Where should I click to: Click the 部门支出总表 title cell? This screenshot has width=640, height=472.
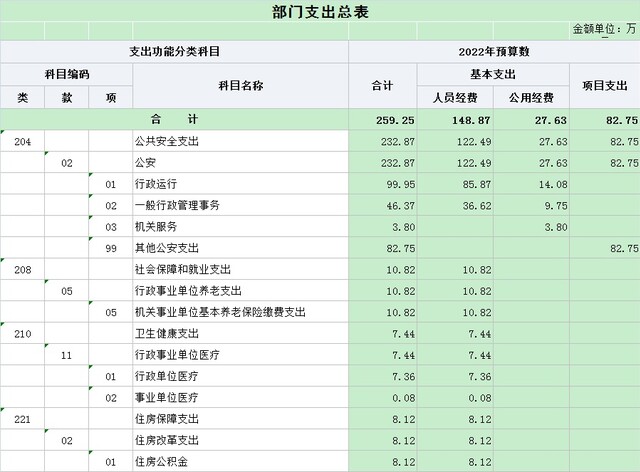319,11
